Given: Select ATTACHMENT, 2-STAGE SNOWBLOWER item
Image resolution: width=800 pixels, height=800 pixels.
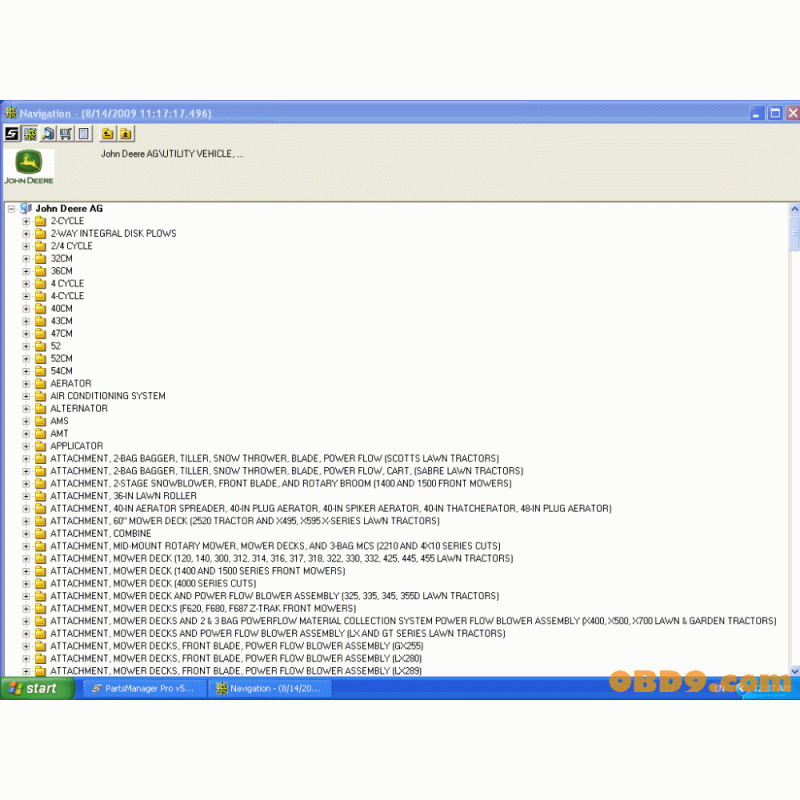Looking at the screenshot, I should point(281,484).
